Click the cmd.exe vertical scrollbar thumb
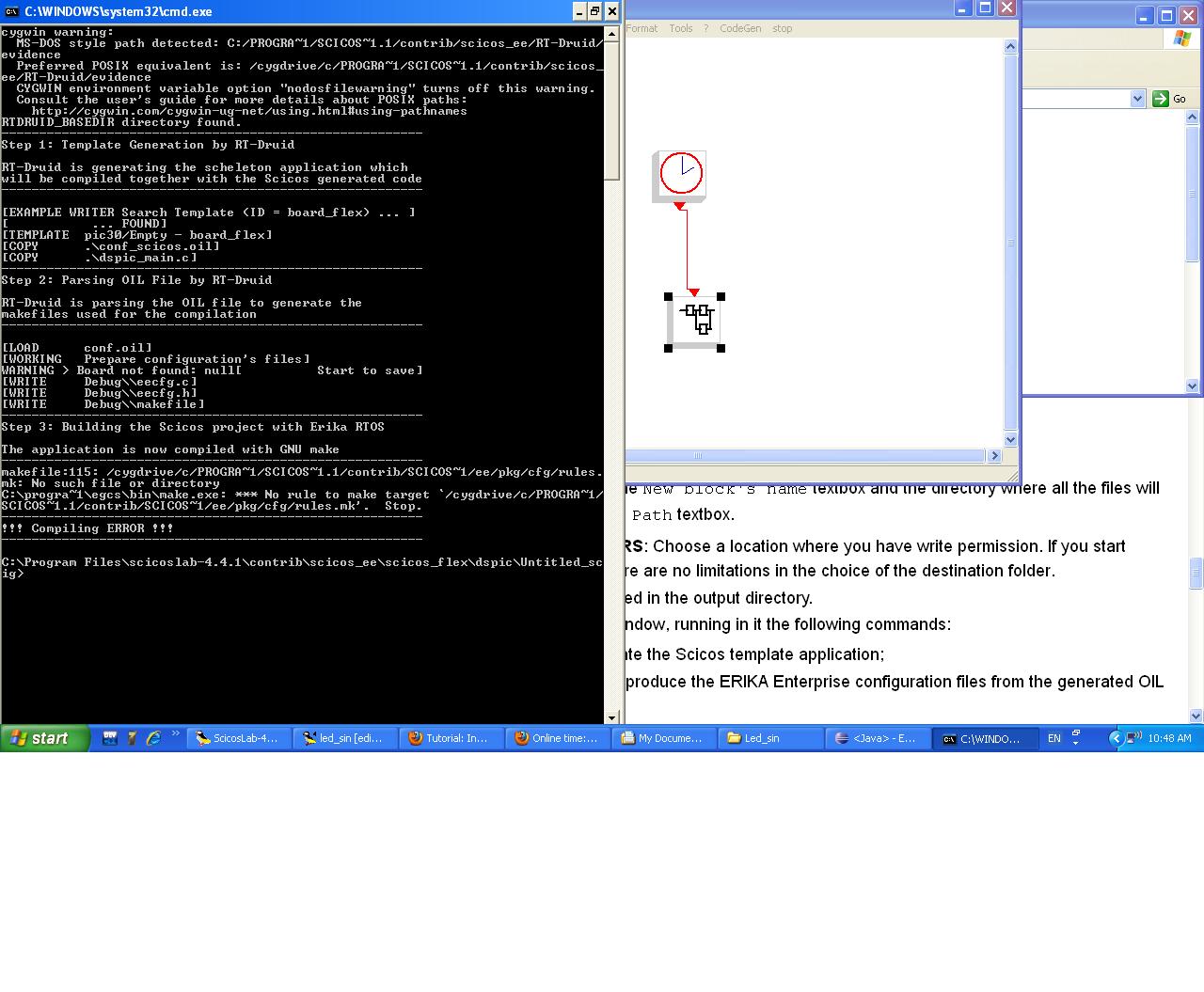The image size is (1204, 992). pos(612,110)
